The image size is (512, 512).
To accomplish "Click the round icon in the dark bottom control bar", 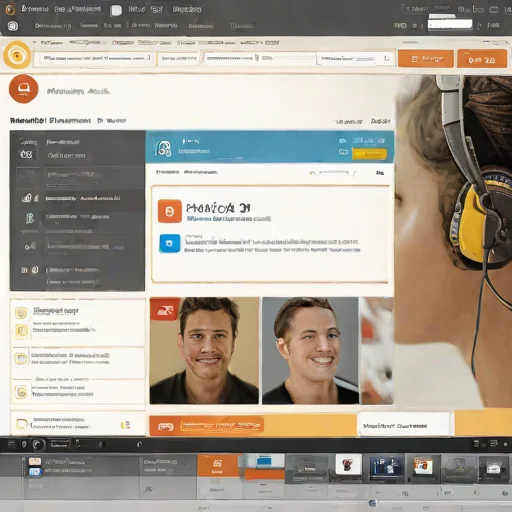I will point(37,444).
